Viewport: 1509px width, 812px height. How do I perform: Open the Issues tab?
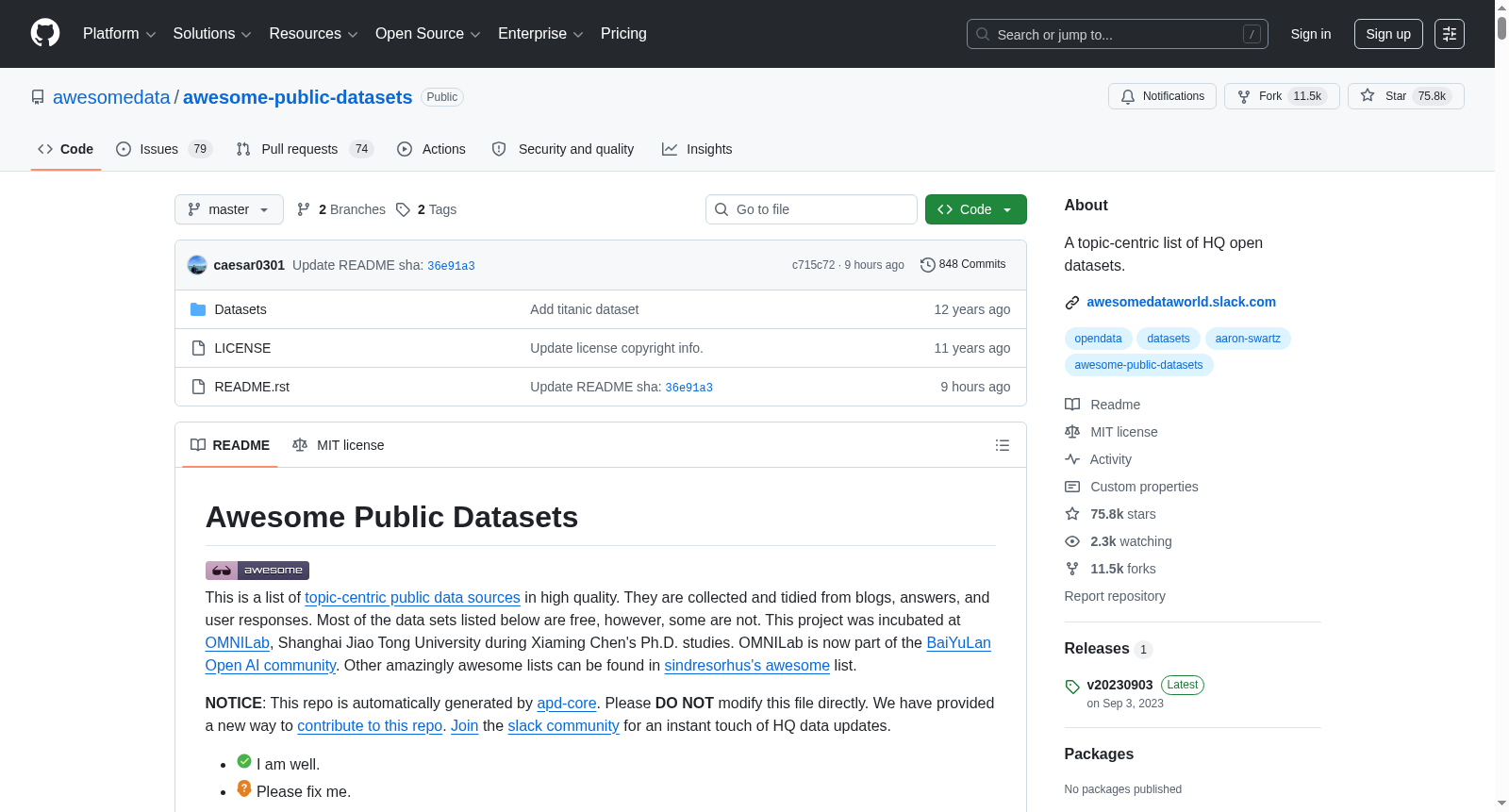tap(164, 149)
